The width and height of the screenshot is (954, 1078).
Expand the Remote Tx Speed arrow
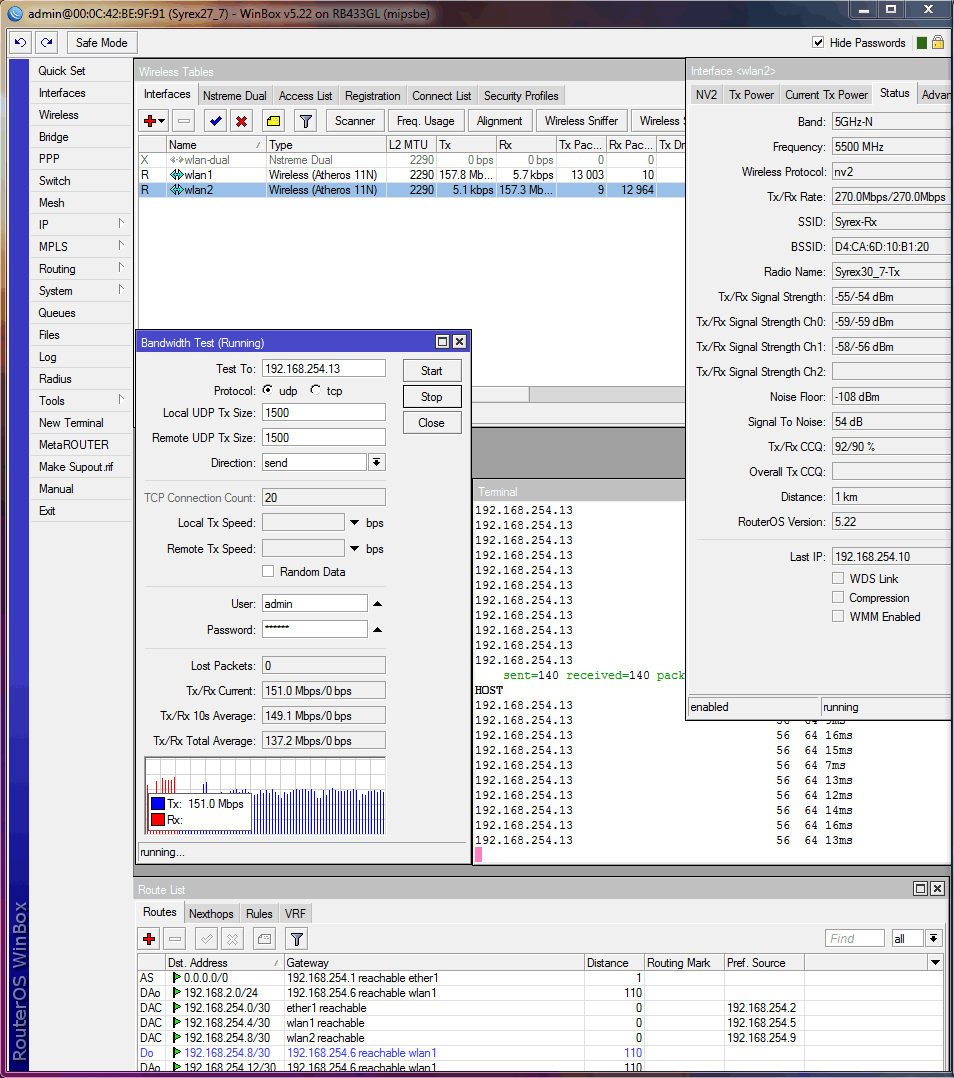pos(355,549)
